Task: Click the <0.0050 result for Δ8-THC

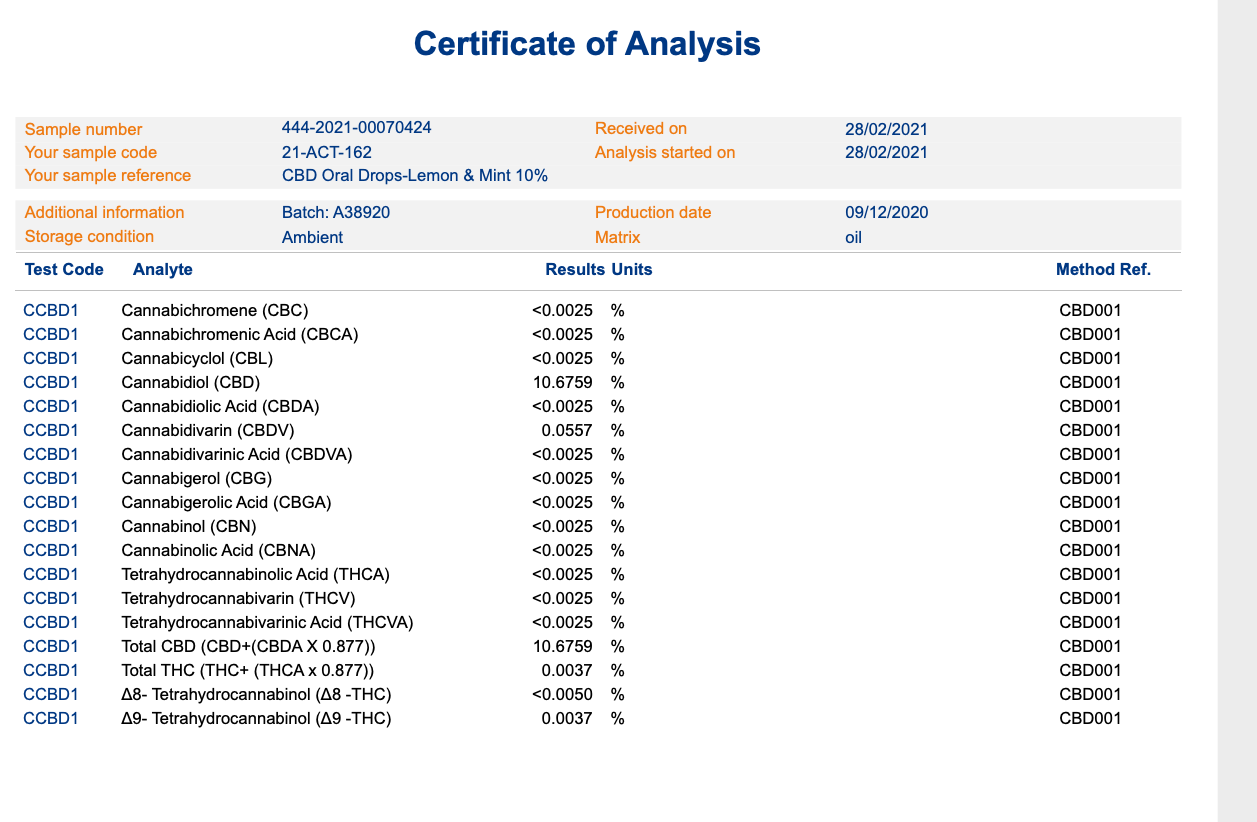Action: (x=562, y=694)
